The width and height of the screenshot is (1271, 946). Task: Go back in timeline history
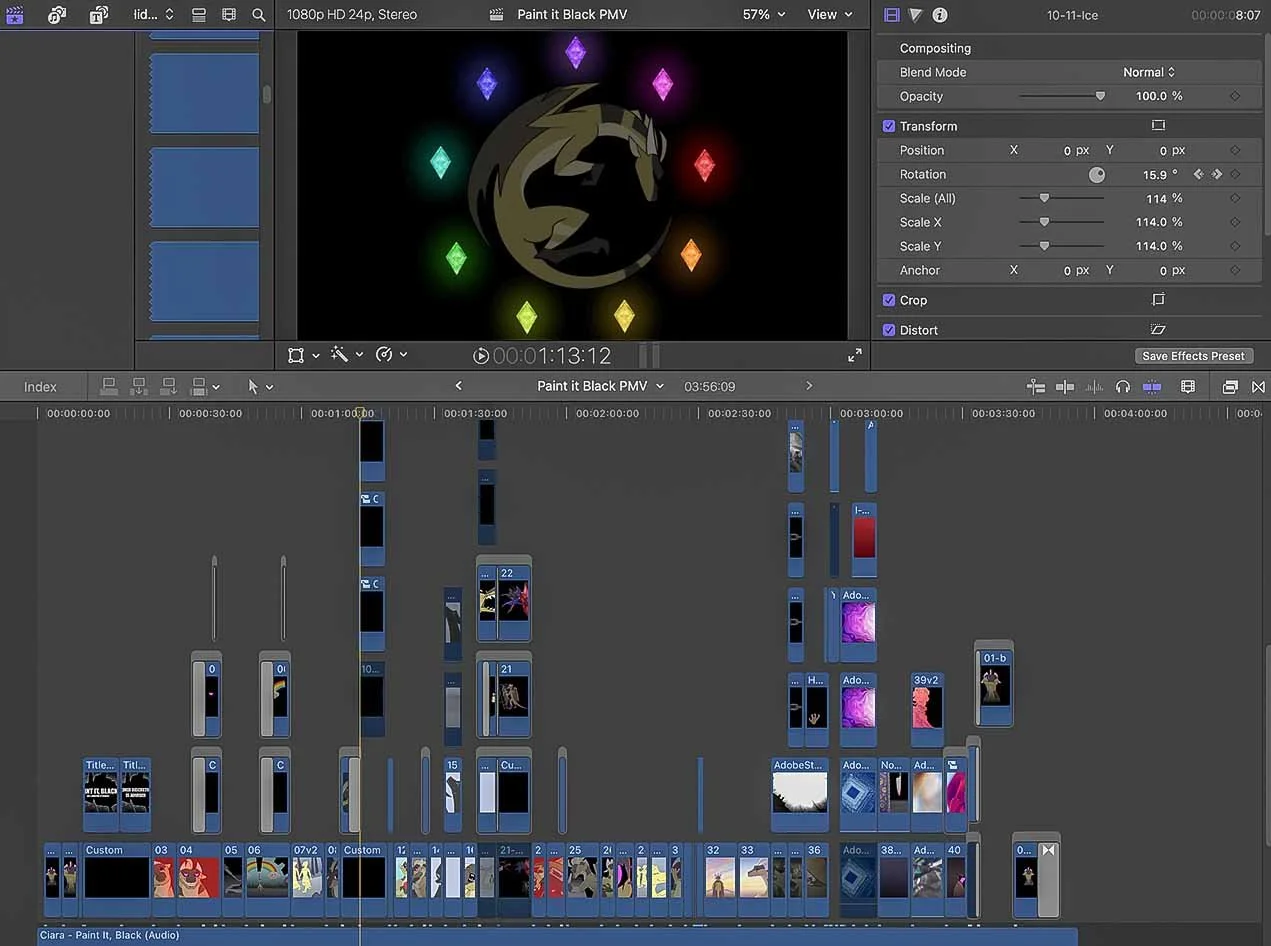458,386
